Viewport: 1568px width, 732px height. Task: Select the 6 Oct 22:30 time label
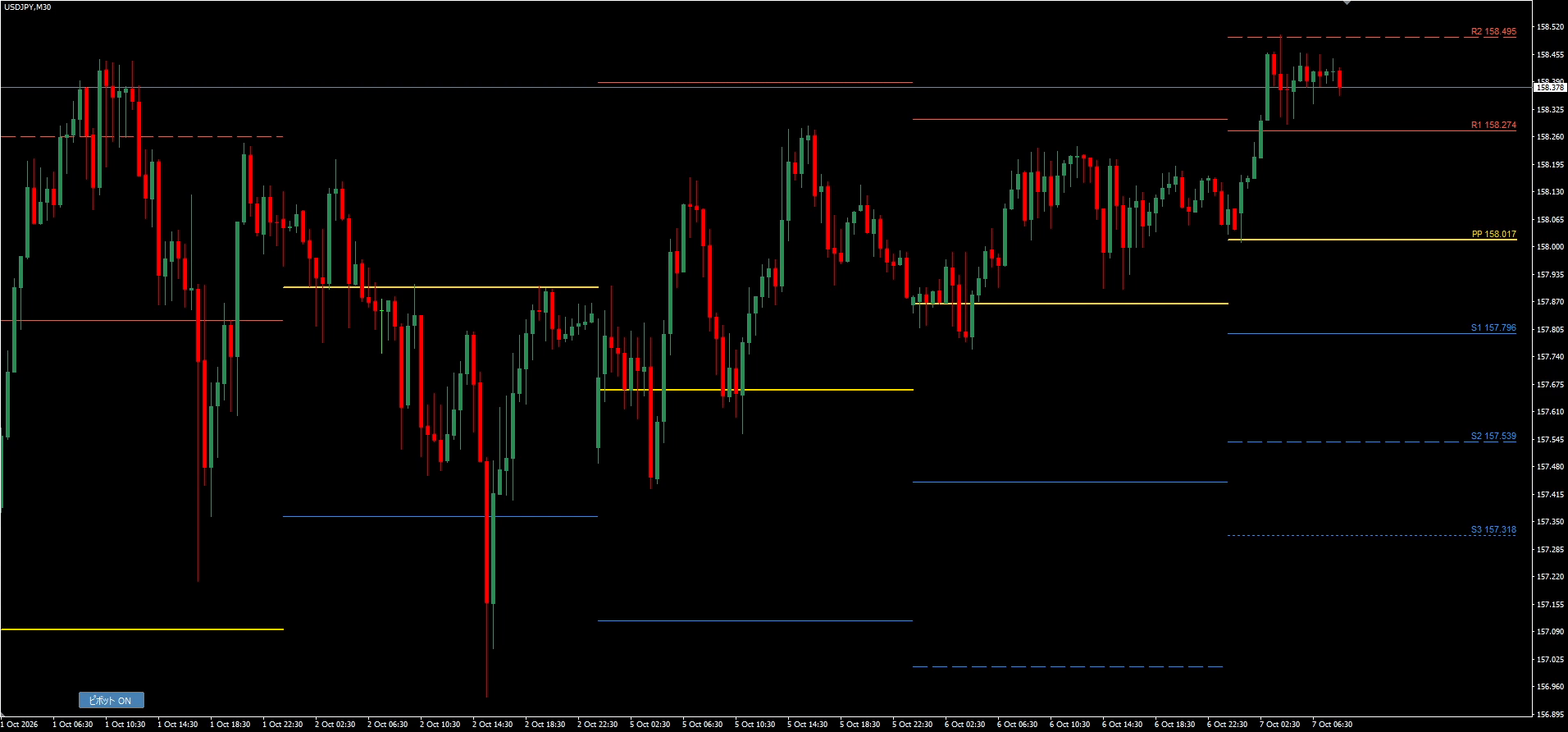(x=1227, y=725)
